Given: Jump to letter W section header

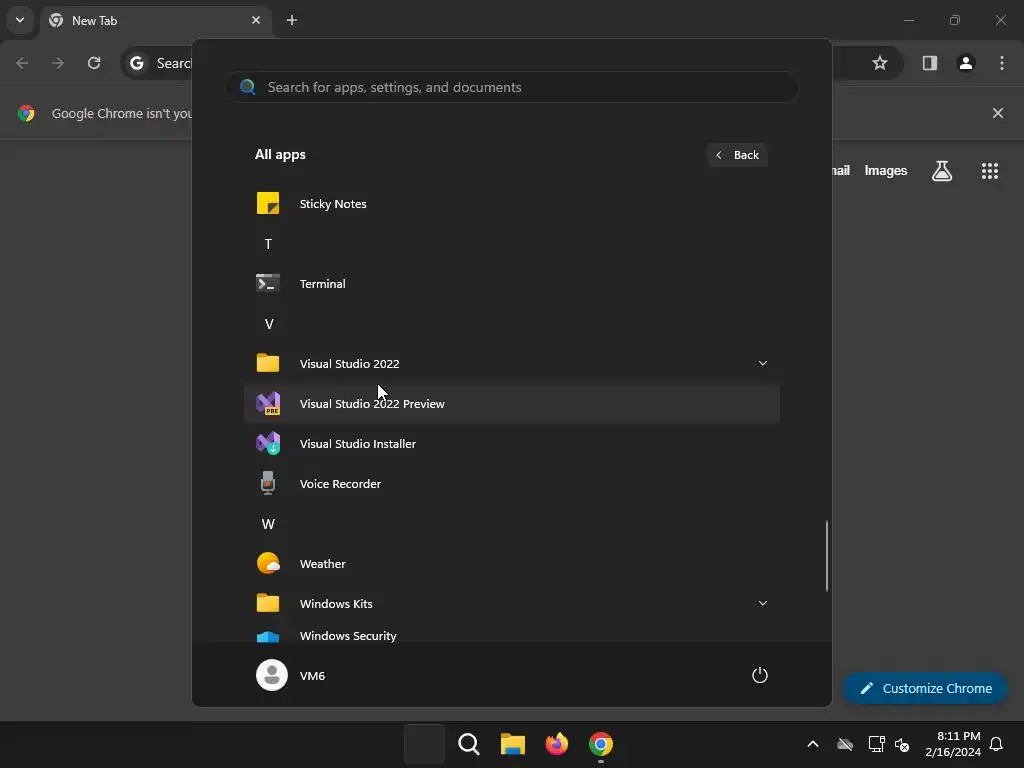Looking at the screenshot, I should 268,524.
